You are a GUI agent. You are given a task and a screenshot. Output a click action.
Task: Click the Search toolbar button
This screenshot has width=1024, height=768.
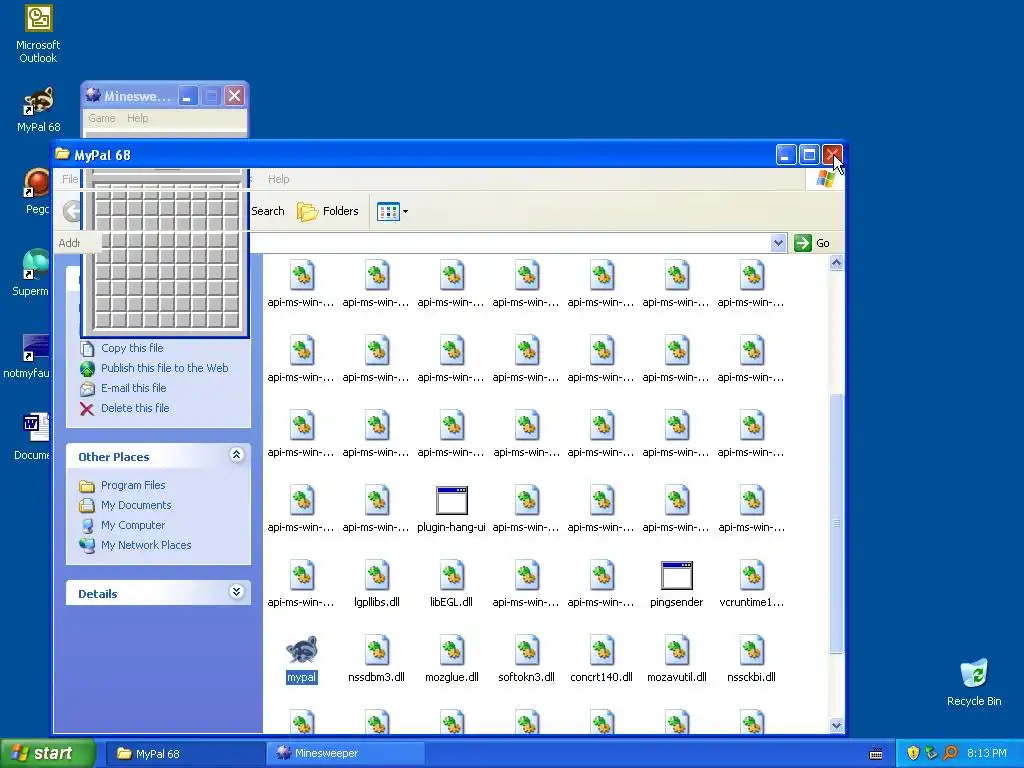coord(268,211)
